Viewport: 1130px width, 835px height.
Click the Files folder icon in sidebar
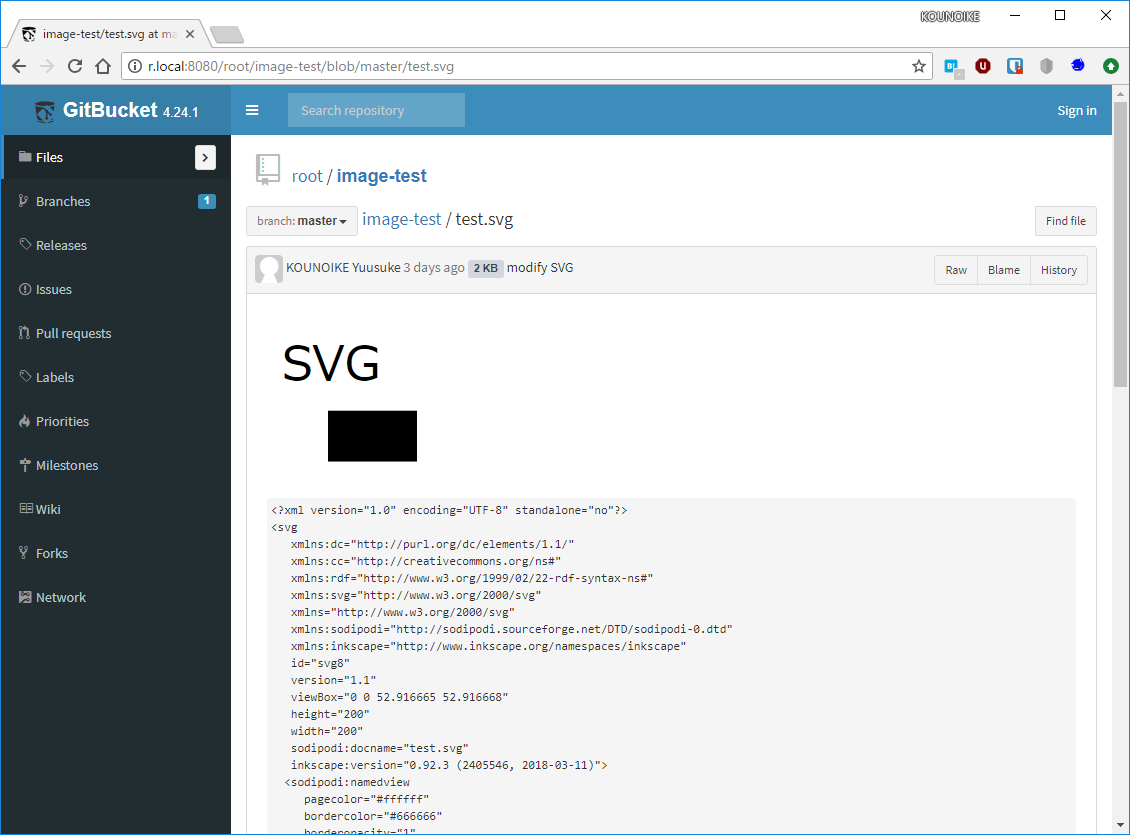(25, 156)
